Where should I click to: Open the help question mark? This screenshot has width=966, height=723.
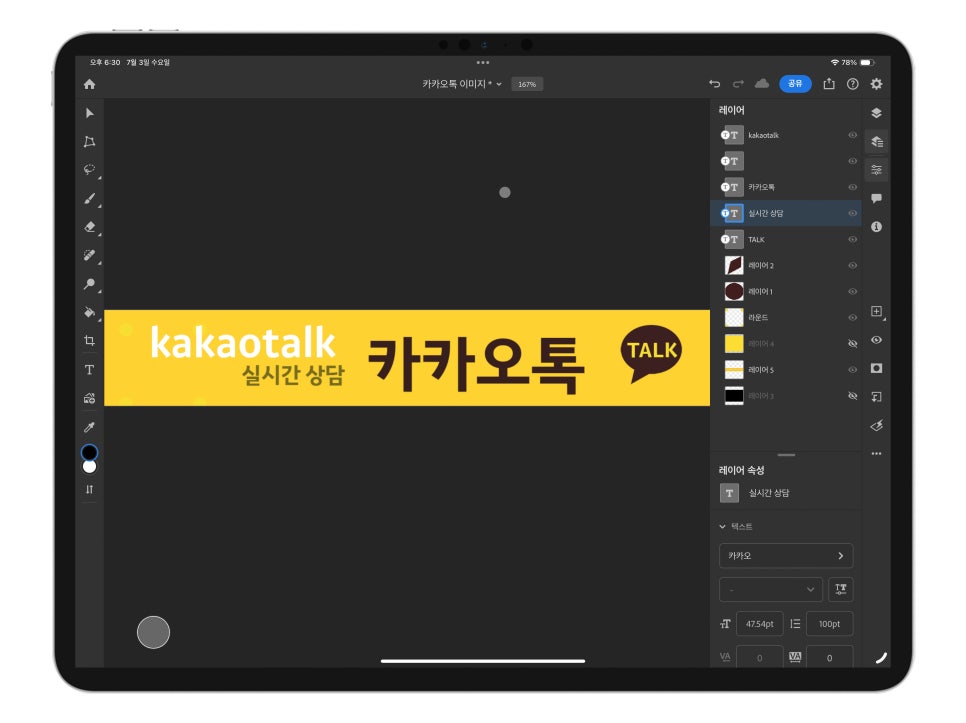853,84
